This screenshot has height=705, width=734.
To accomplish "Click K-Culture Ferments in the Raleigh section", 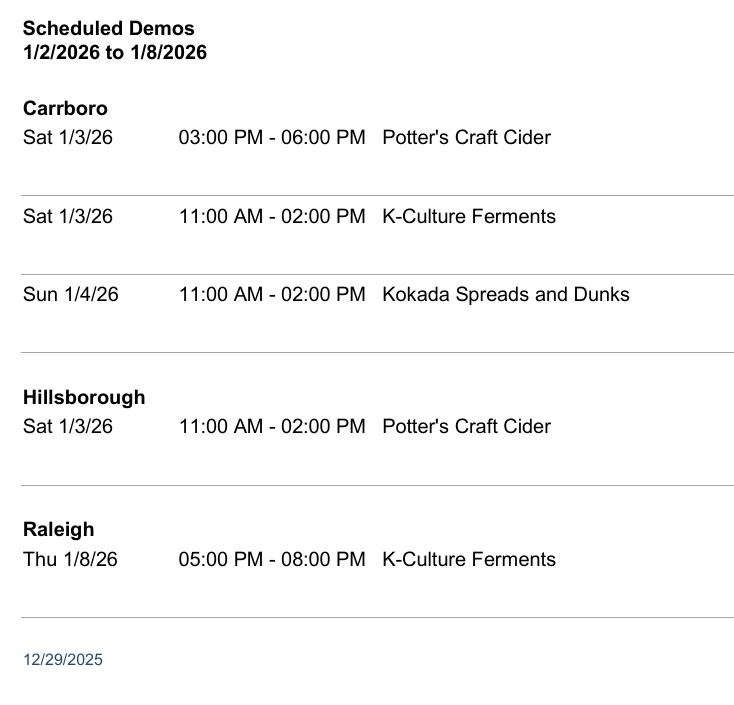I will point(468,559).
